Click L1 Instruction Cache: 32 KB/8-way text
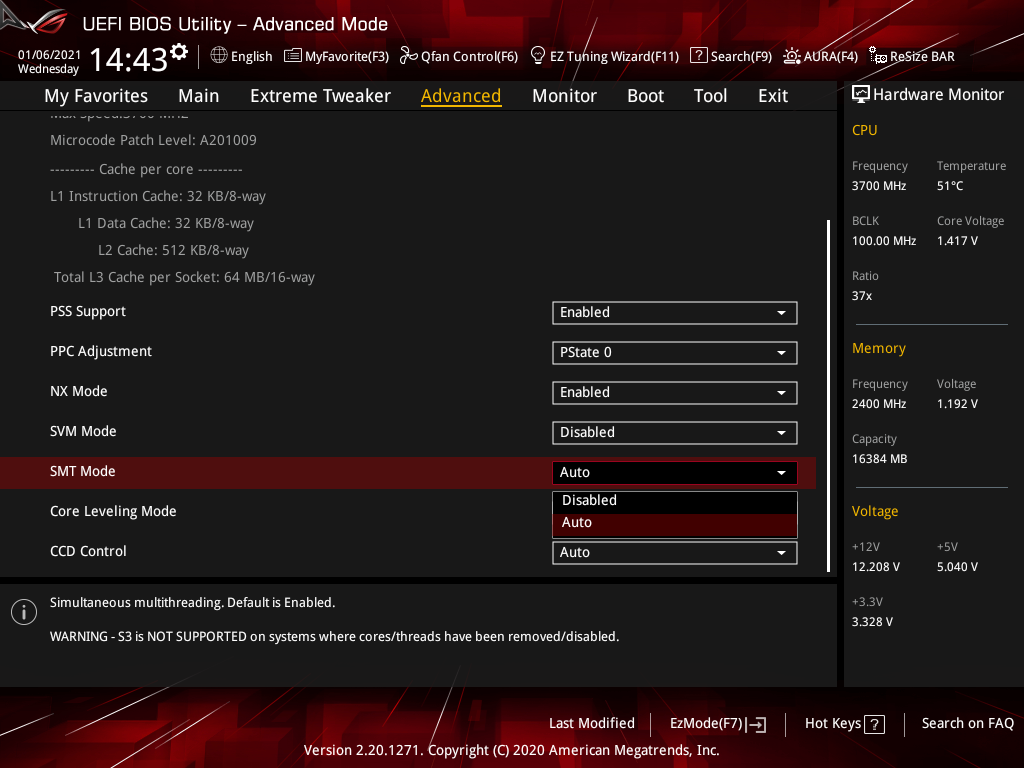Screen dimensions: 1024x768 click(x=157, y=197)
